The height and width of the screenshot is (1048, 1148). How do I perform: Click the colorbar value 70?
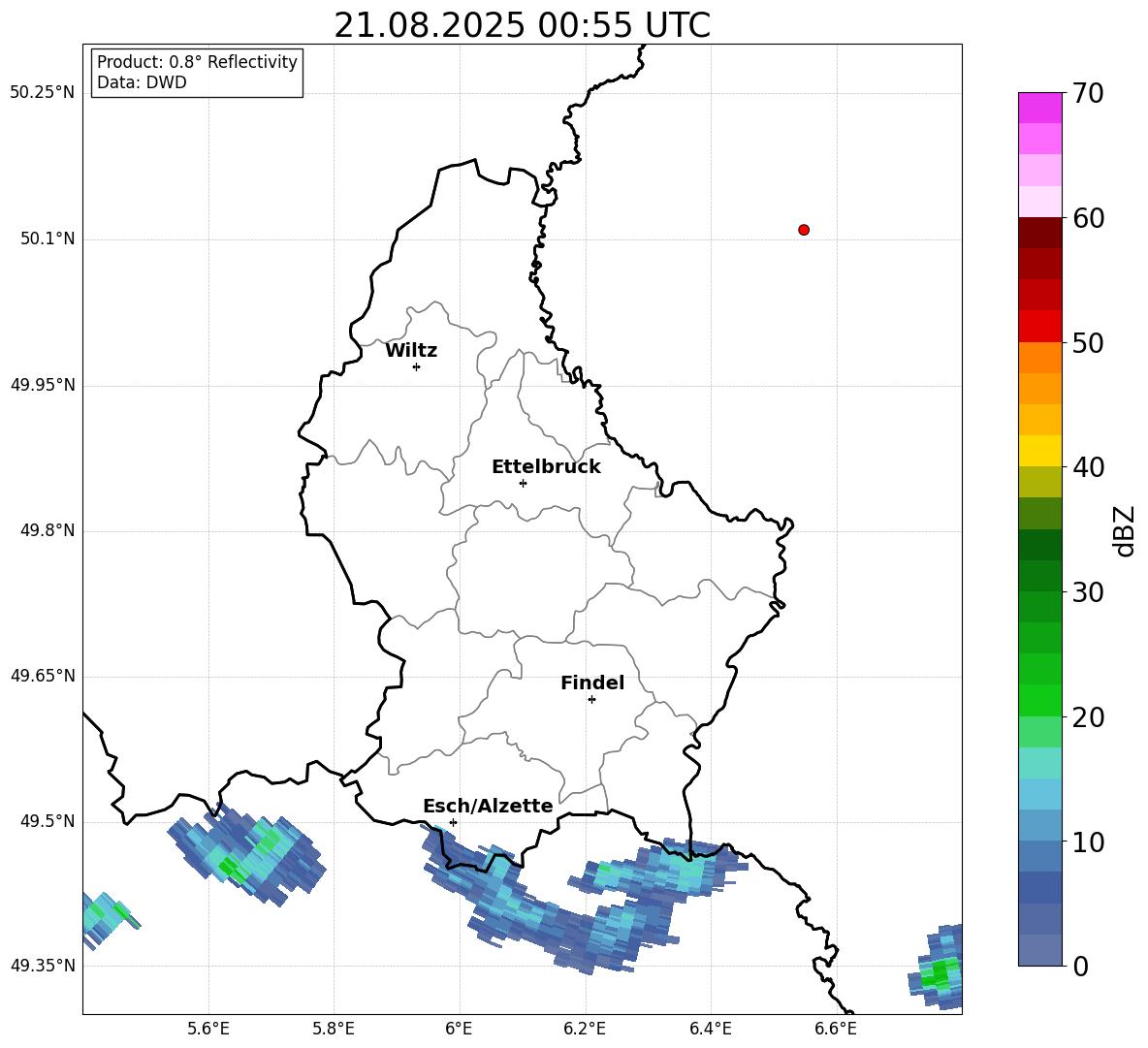click(1088, 94)
